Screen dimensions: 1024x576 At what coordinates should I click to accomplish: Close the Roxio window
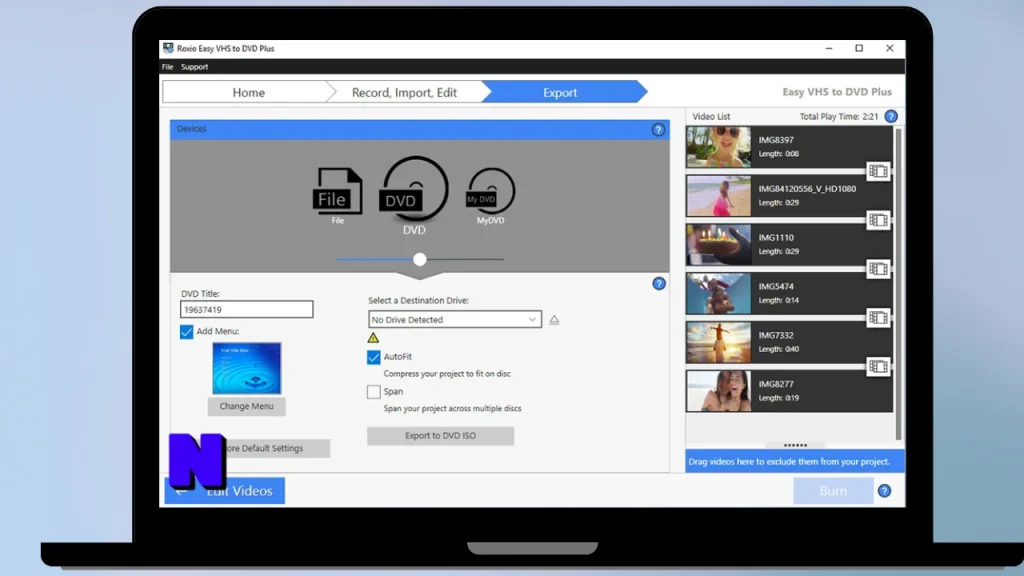coord(889,48)
